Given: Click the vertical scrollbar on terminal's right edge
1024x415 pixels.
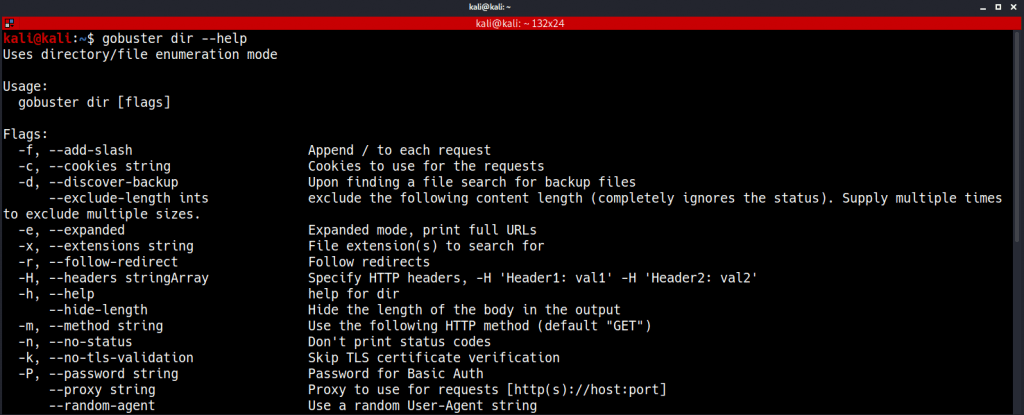Looking at the screenshot, I should coord(1020,222).
